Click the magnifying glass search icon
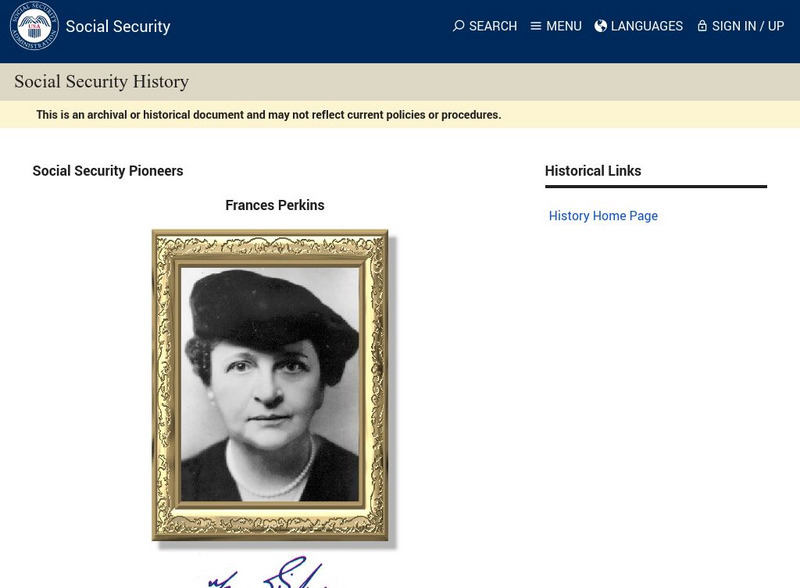This screenshot has height=588, width=800. point(458,26)
